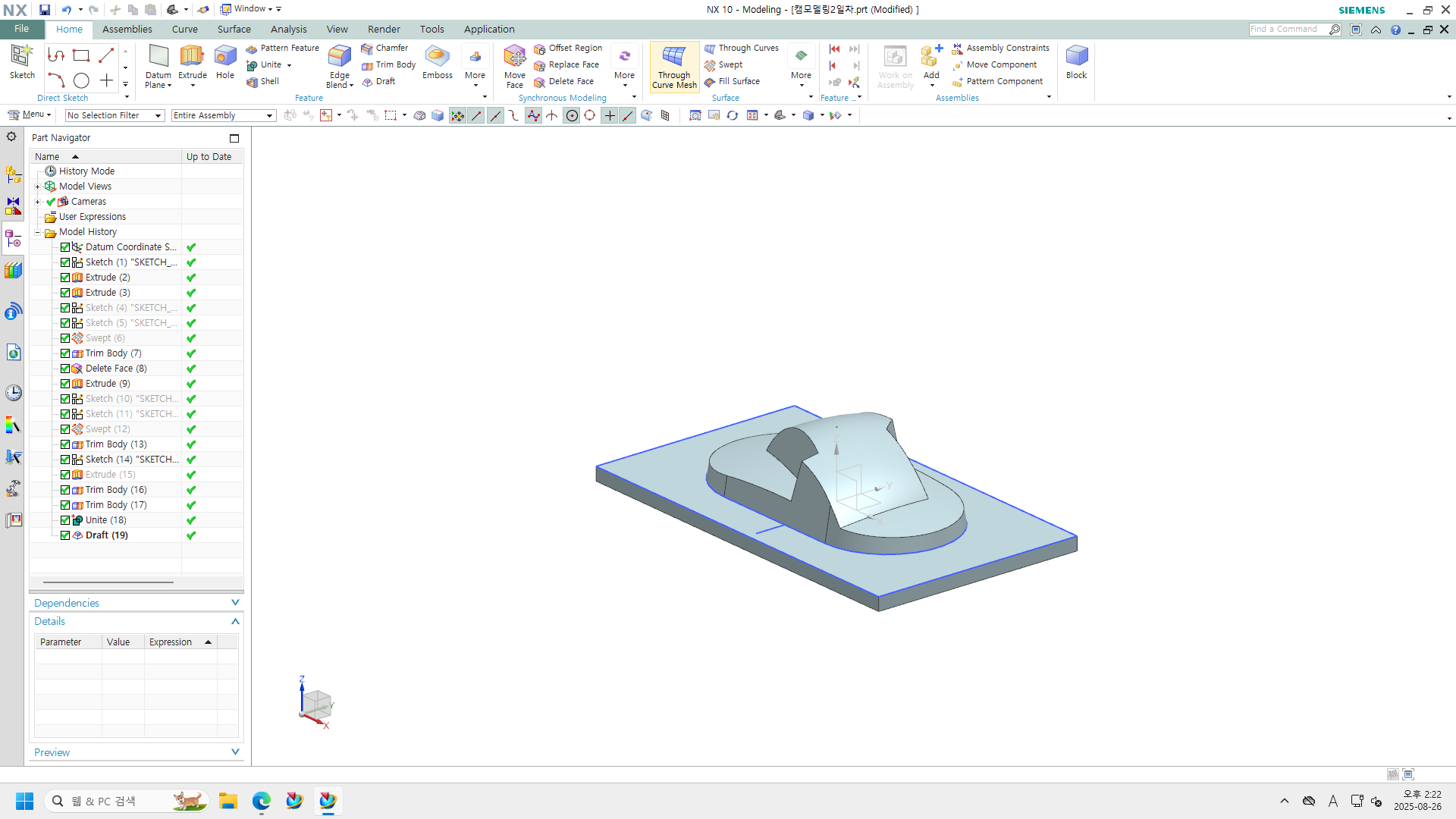Open File Explorer from Windows taskbar
Viewport: 1456px width, 819px height.
click(x=227, y=801)
